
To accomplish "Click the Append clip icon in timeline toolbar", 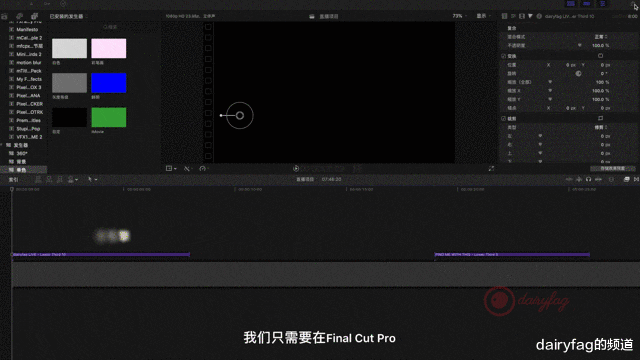I will click(60, 179).
